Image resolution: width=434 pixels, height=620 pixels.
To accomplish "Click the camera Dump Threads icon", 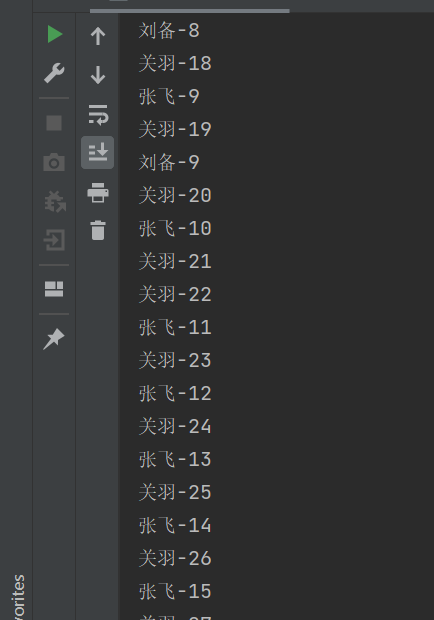I will point(54,162).
